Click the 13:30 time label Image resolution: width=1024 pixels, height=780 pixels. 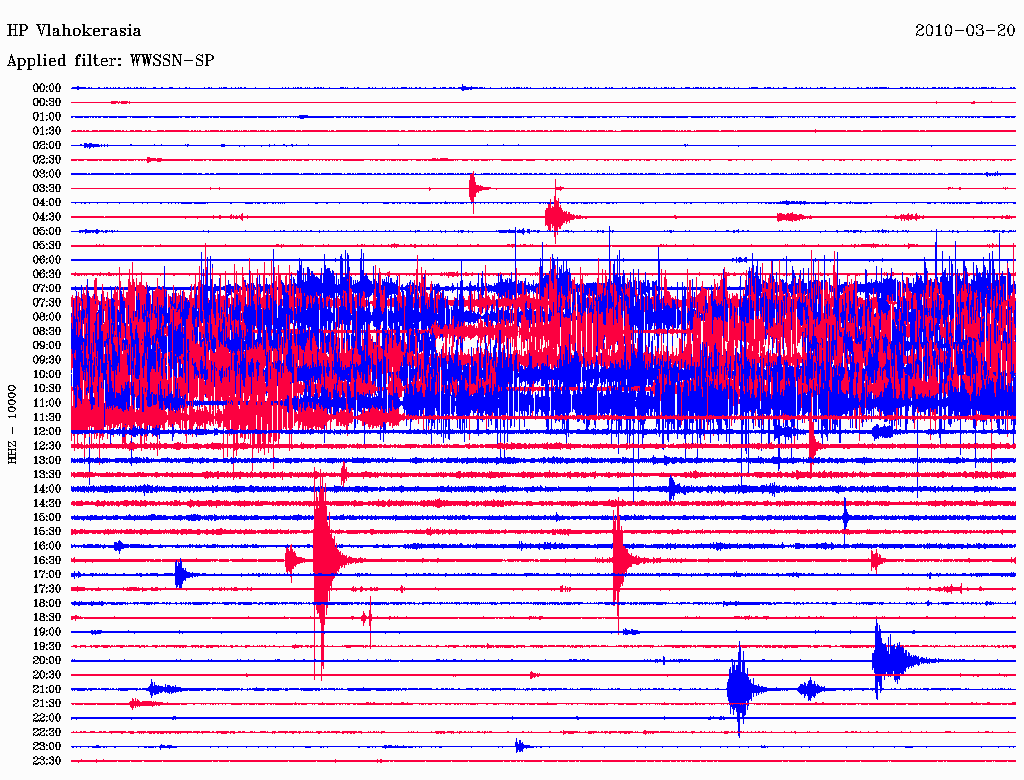coord(47,475)
